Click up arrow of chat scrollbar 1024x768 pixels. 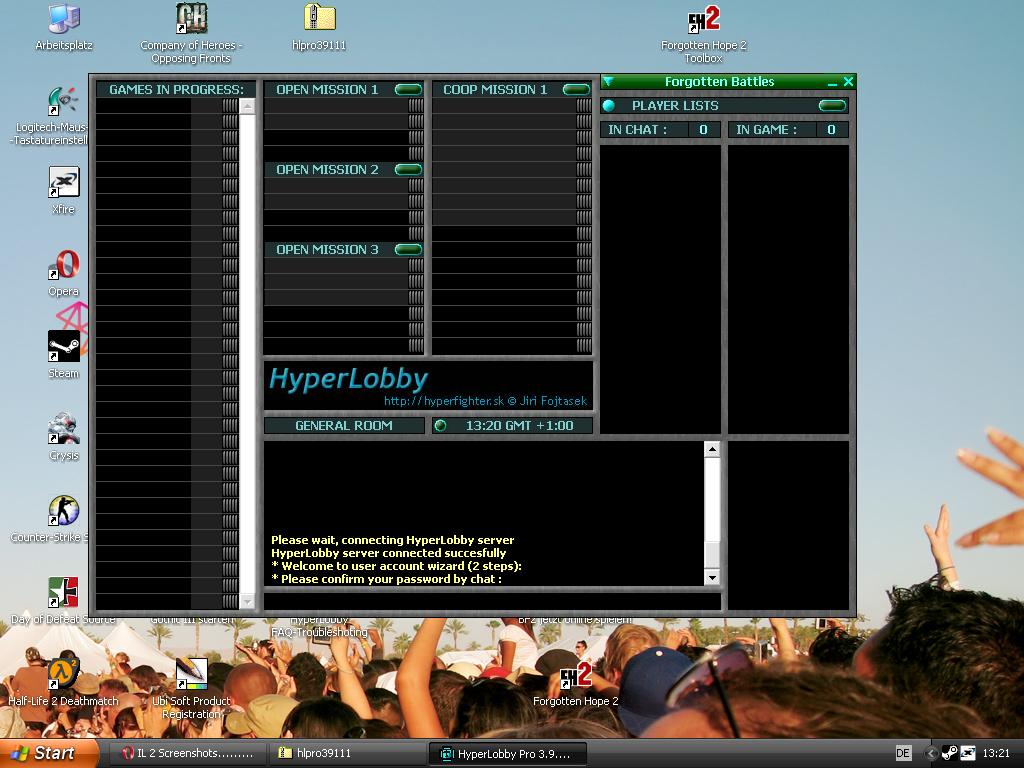coord(712,449)
